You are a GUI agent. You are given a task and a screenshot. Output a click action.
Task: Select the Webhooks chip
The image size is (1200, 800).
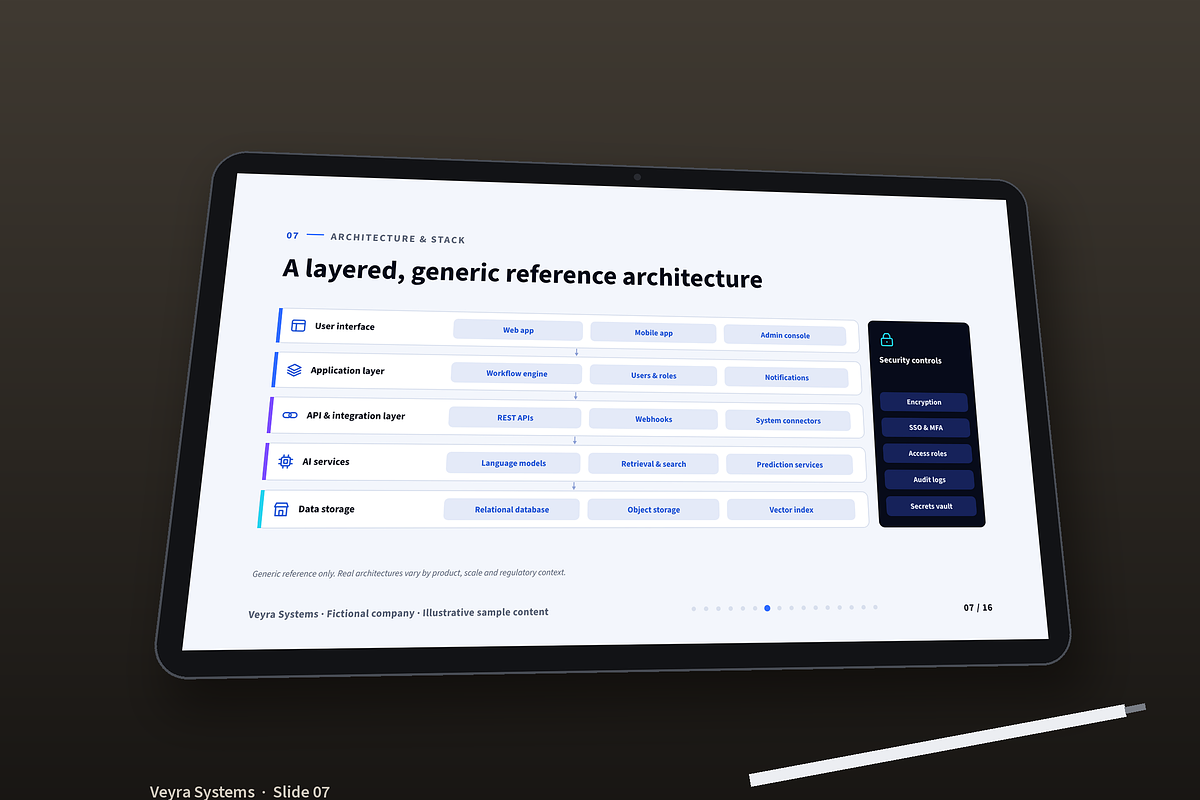(653, 420)
